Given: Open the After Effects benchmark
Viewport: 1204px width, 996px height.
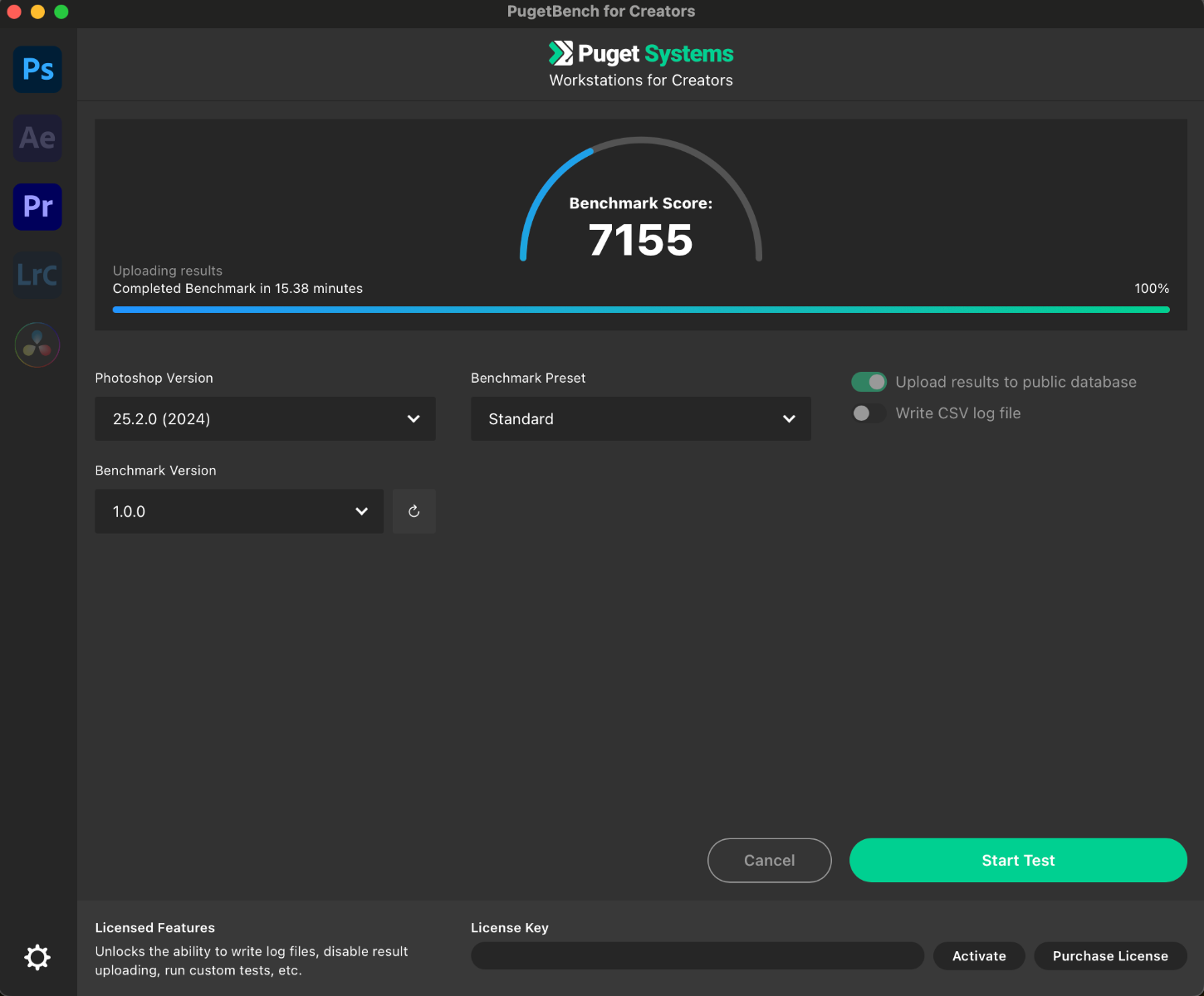Looking at the screenshot, I should coord(37,138).
